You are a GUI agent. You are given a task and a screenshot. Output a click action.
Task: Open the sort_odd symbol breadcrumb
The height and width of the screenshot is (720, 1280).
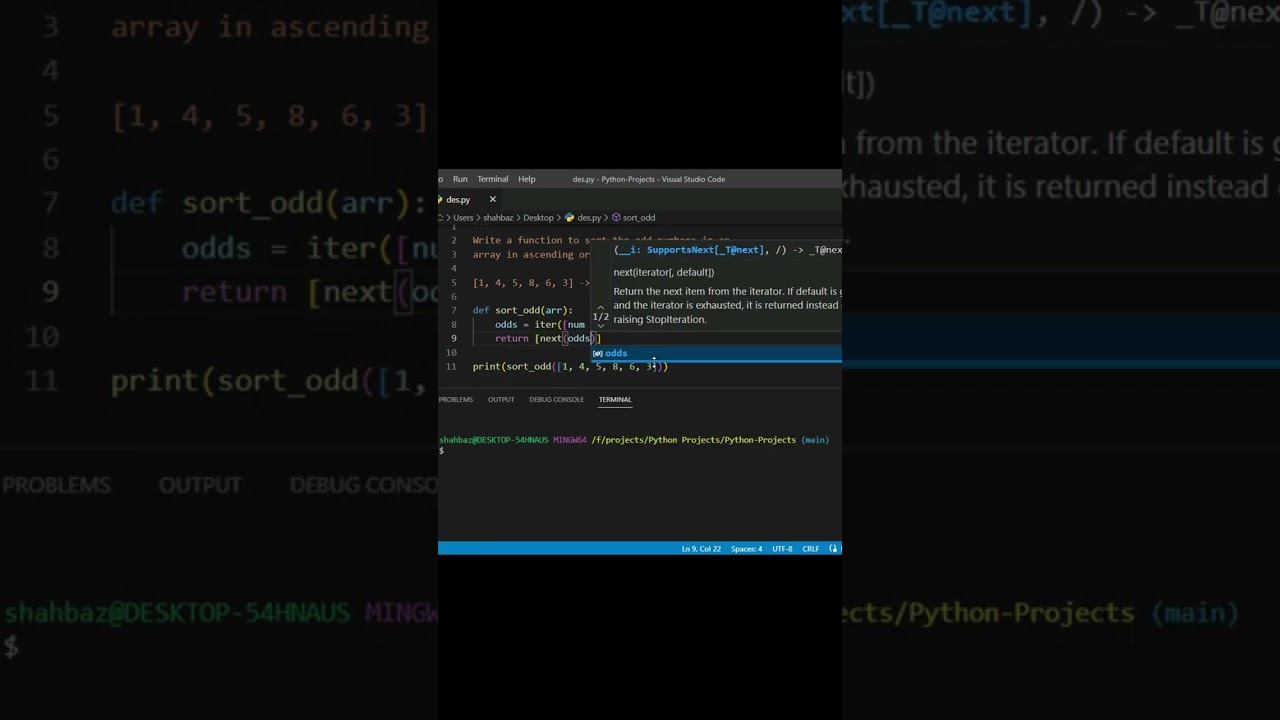pyautogui.click(x=638, y=217)
